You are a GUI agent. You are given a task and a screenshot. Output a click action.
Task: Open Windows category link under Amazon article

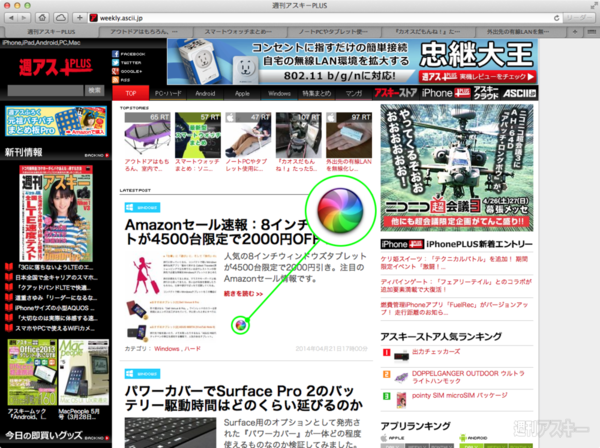point(166,349)
